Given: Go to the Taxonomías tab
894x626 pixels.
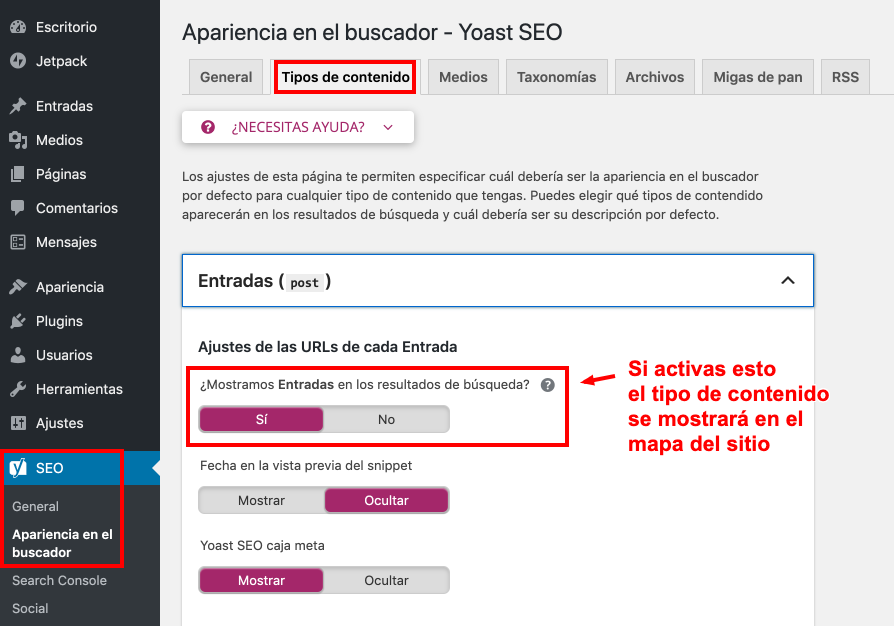Looking at the screenshot, I should tap(556, 77).
